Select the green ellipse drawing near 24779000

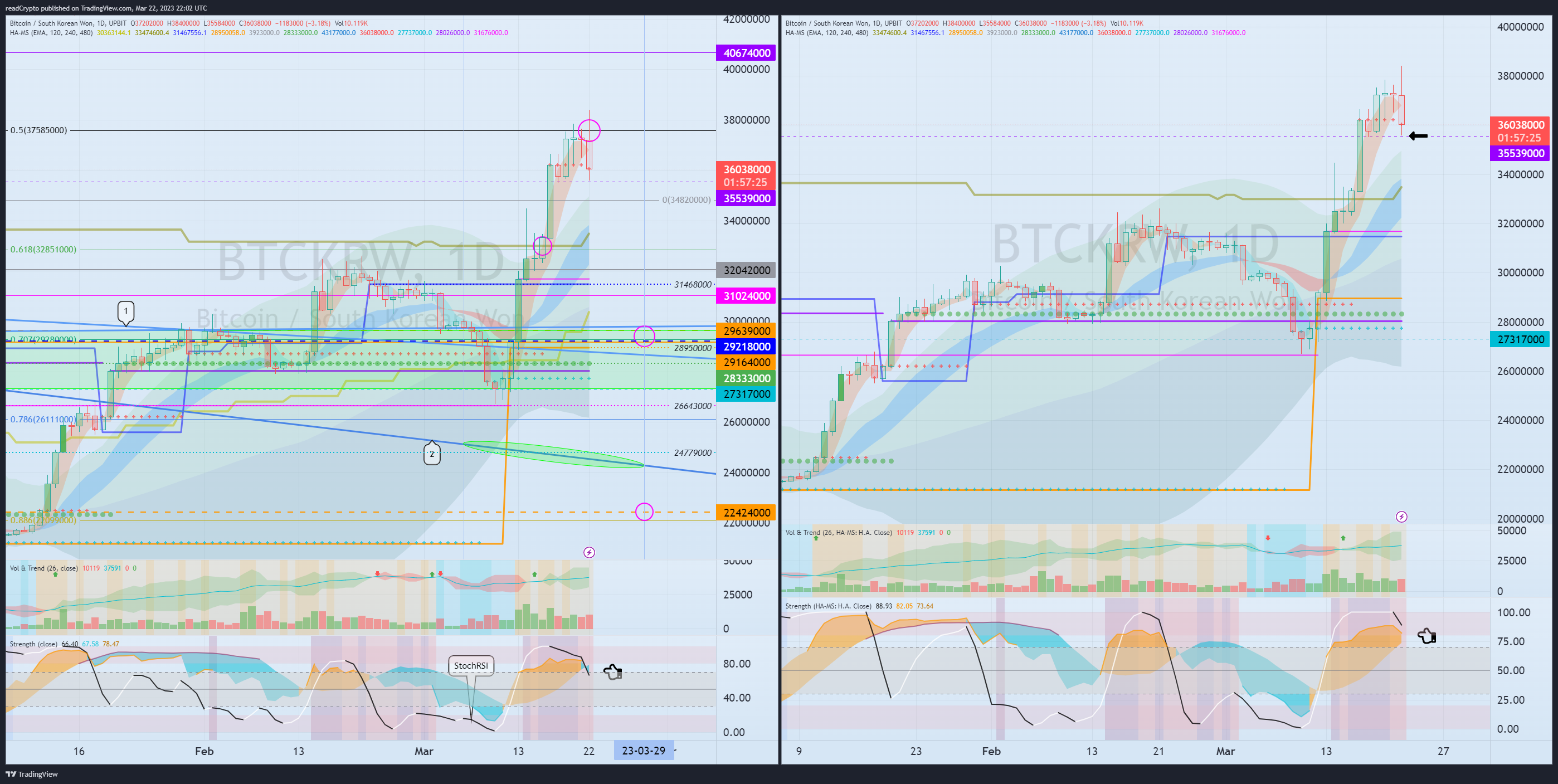553,454
